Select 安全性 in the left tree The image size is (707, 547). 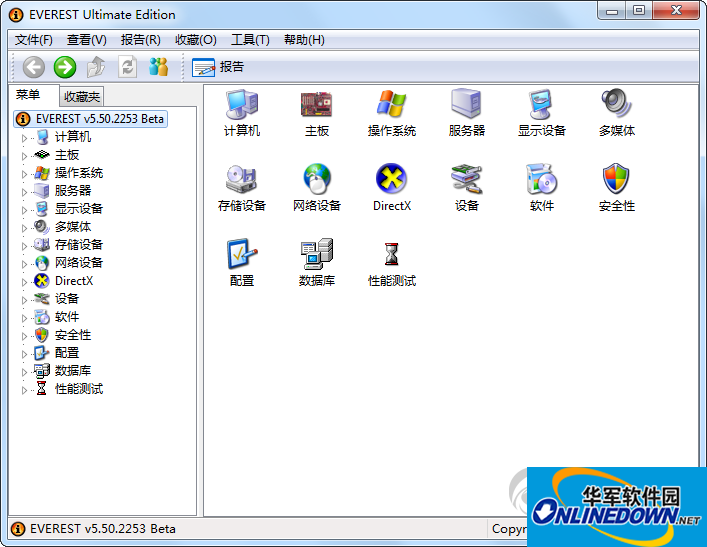pos(73,335)
